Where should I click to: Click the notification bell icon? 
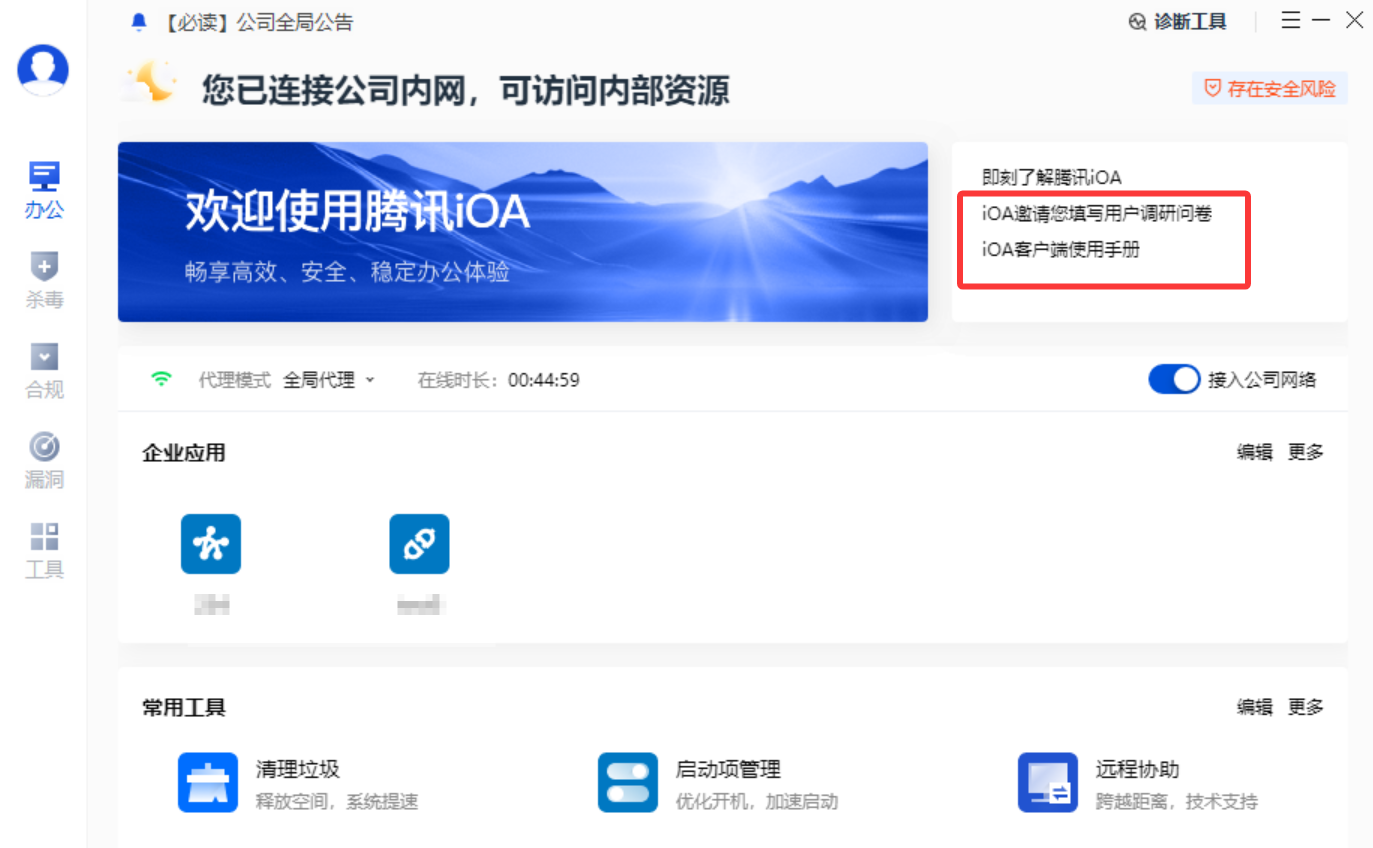(139, 23)
